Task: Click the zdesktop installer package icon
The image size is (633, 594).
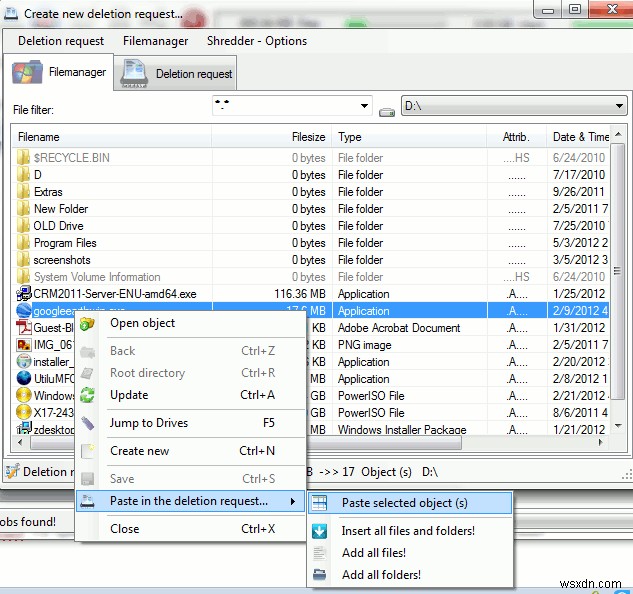Action: tap(24, 428)
